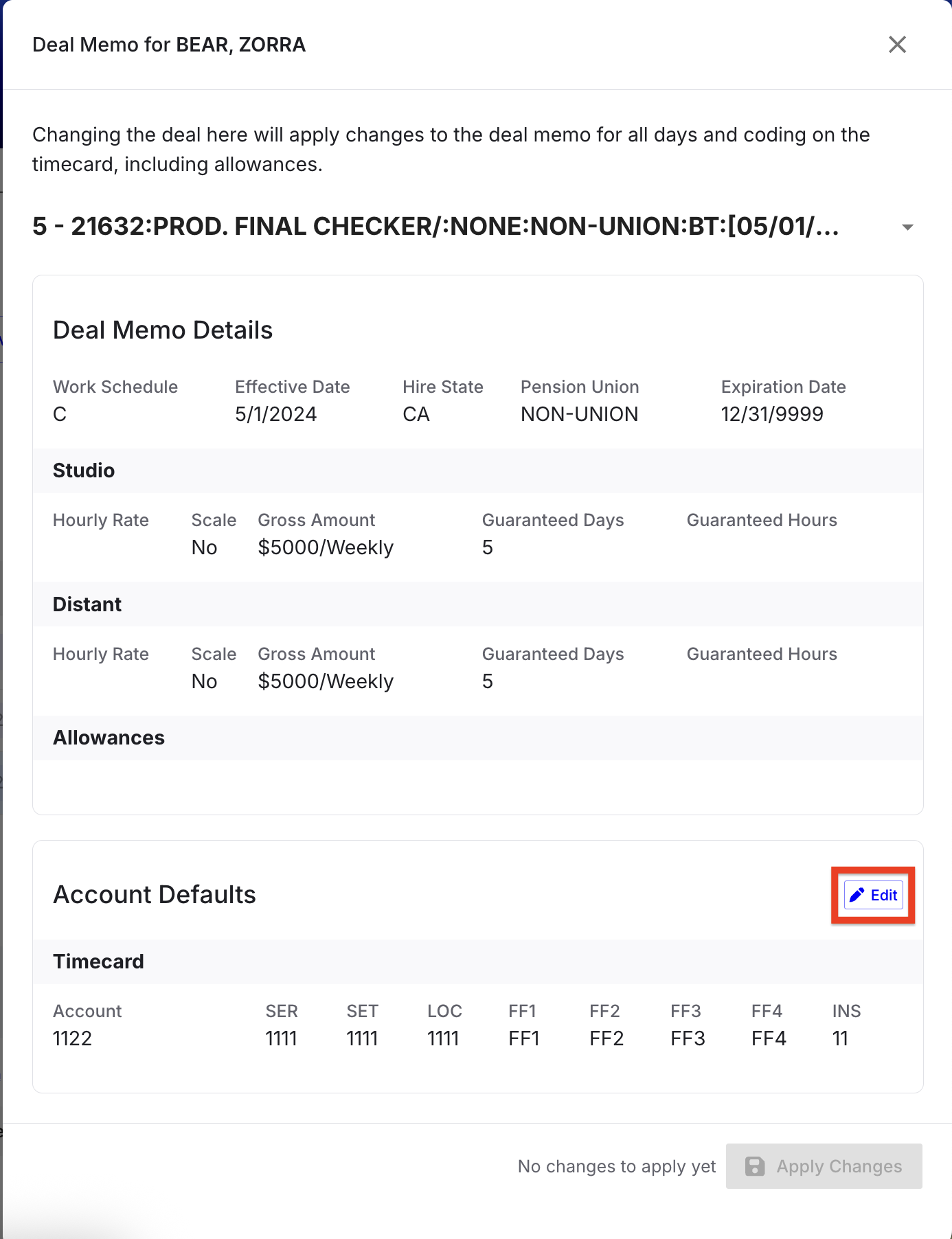Click the Apply Changes button
The width and height of the screenshot is (952, 1239).
point(824,1166)
